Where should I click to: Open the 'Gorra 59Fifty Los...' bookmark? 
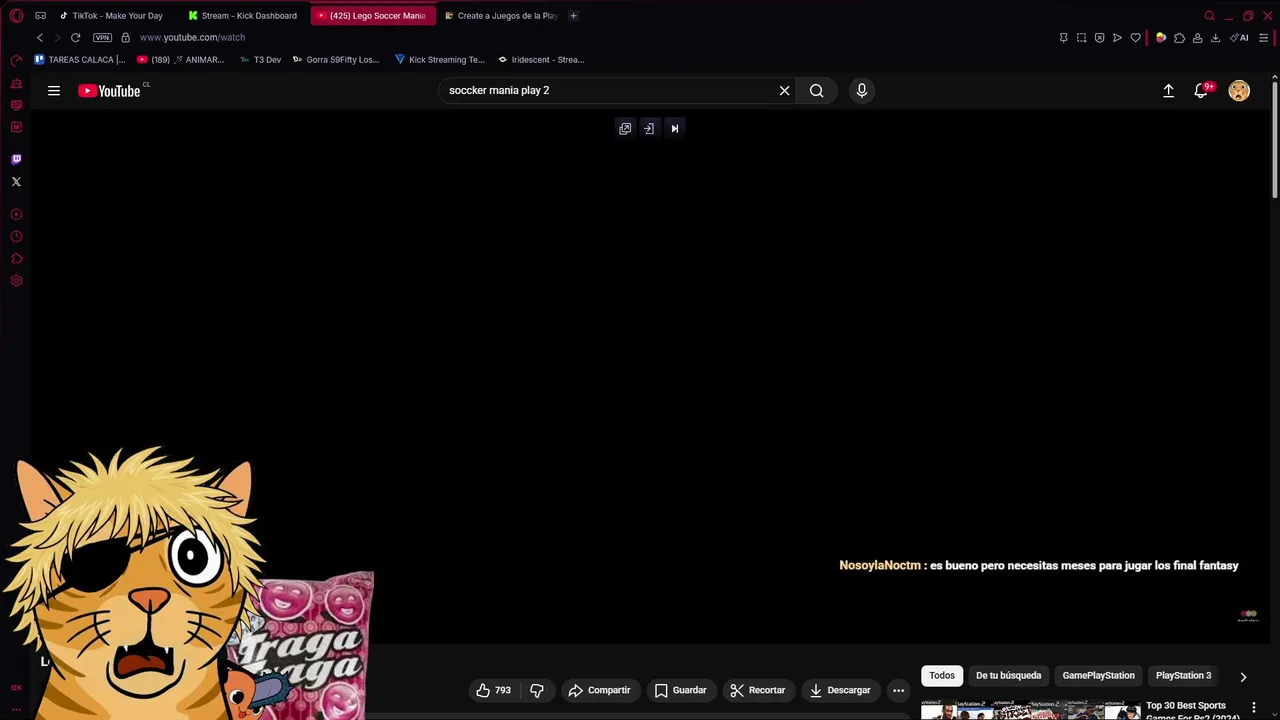(336, 60)
